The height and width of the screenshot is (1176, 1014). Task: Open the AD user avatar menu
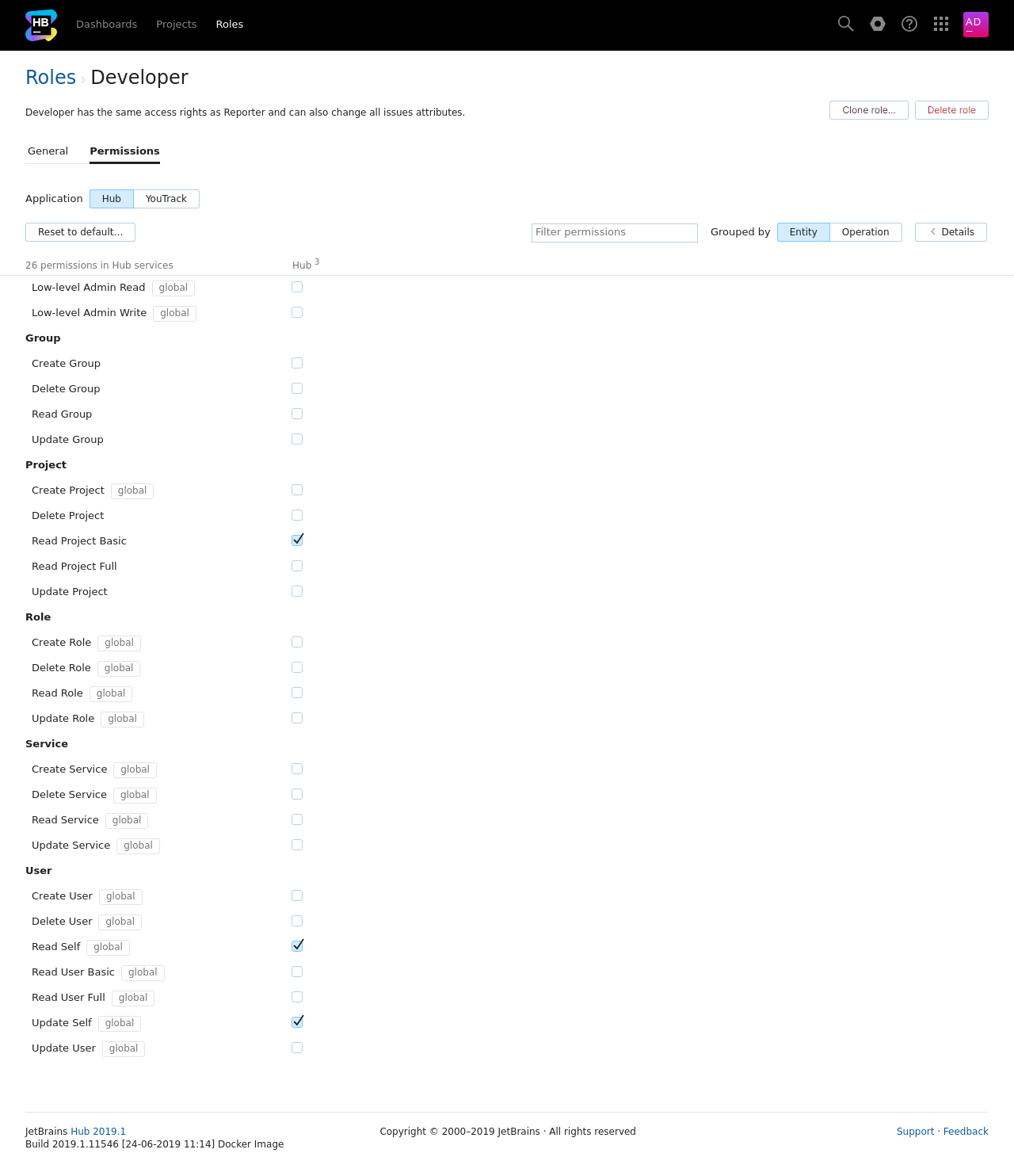[x=975, y=24]
